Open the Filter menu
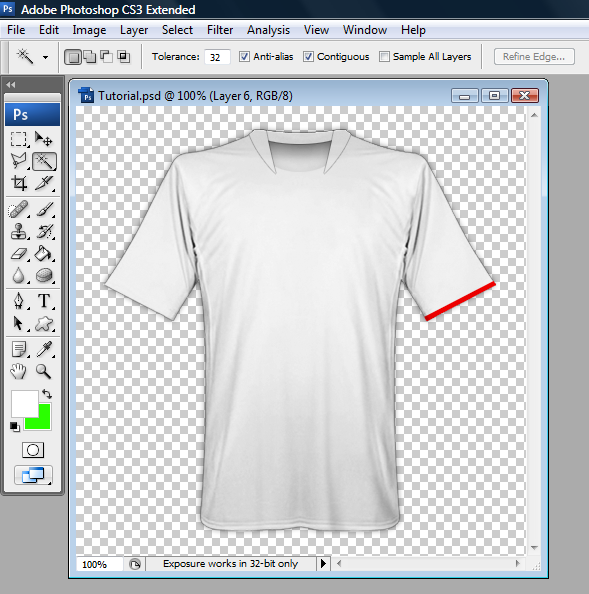The height and width of the screenshot is (594, 589). [x=220, y=30]
